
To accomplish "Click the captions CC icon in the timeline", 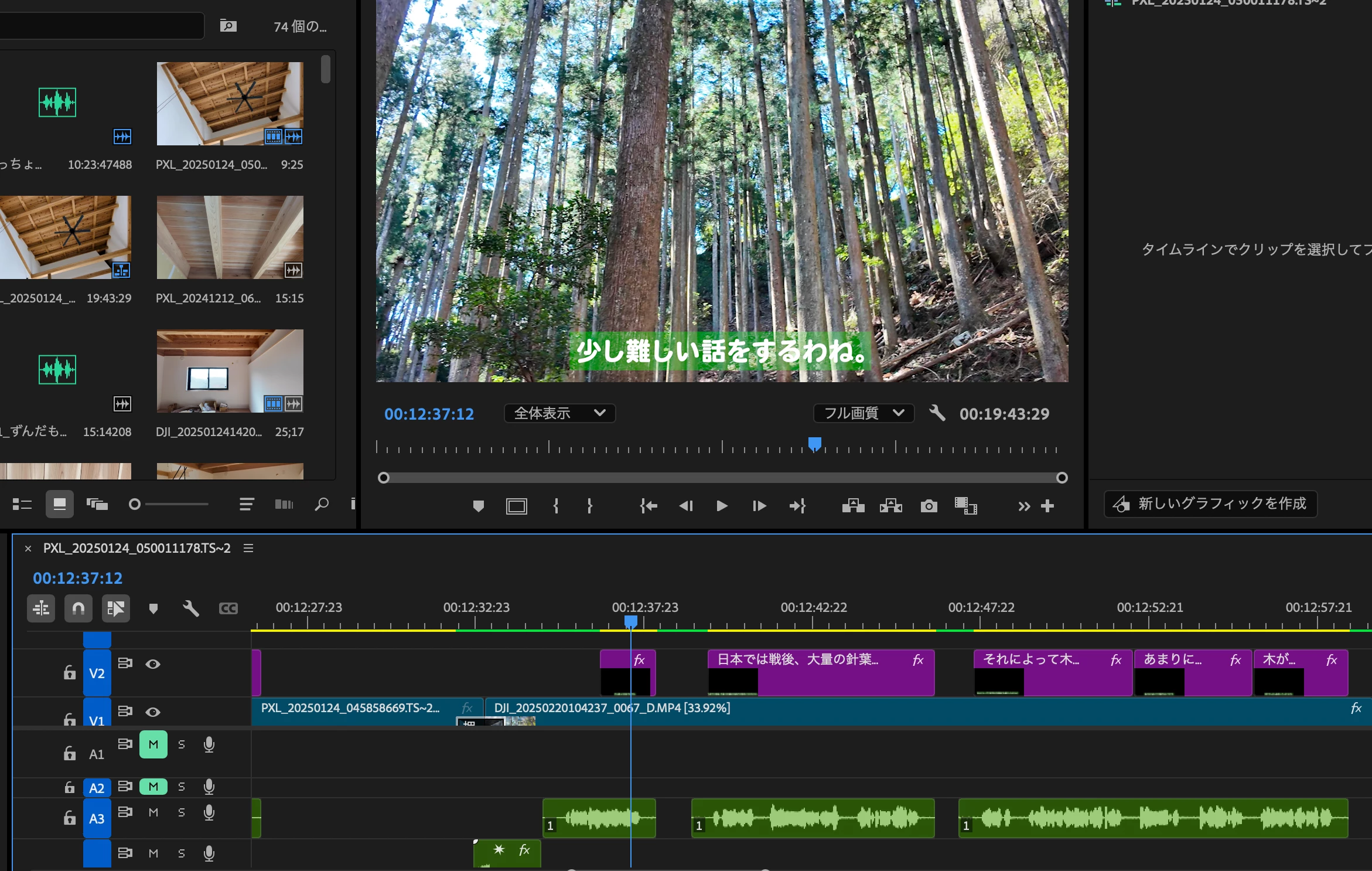I will click(228, 608).
